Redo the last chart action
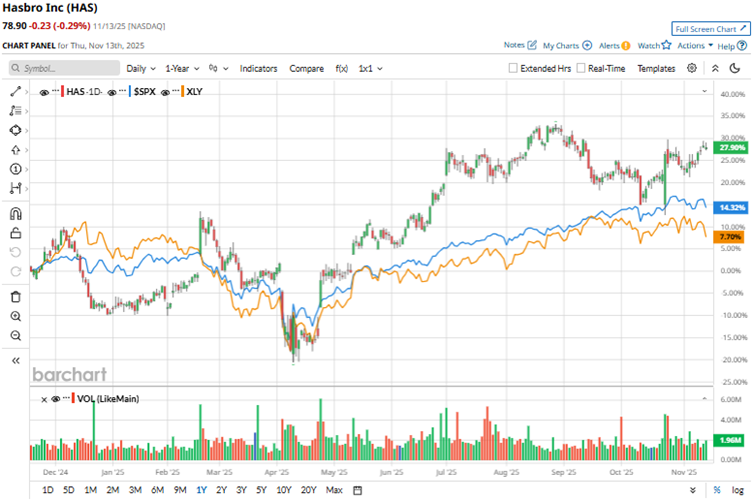The width and height of the screenshot is (752, 500). pyautogui.click(x=15, y=271)
